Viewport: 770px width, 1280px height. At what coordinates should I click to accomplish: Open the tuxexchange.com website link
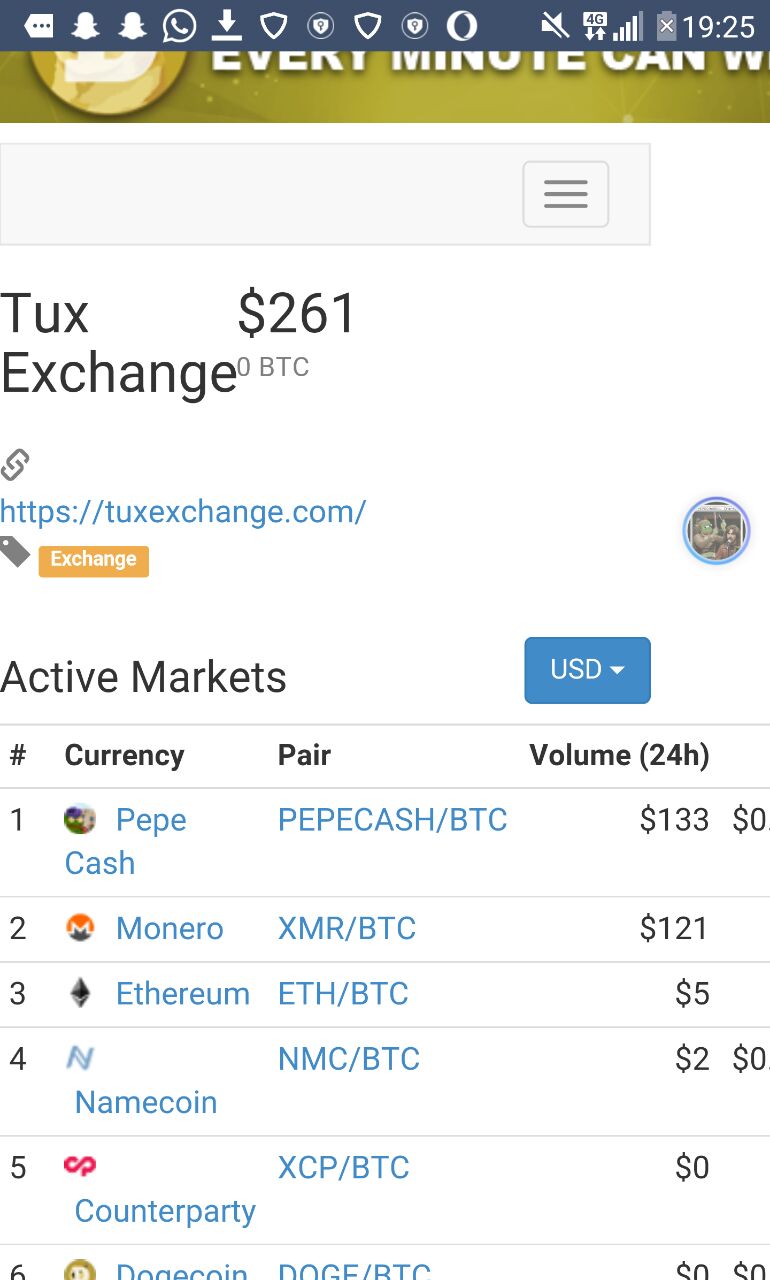click(183, 512)
